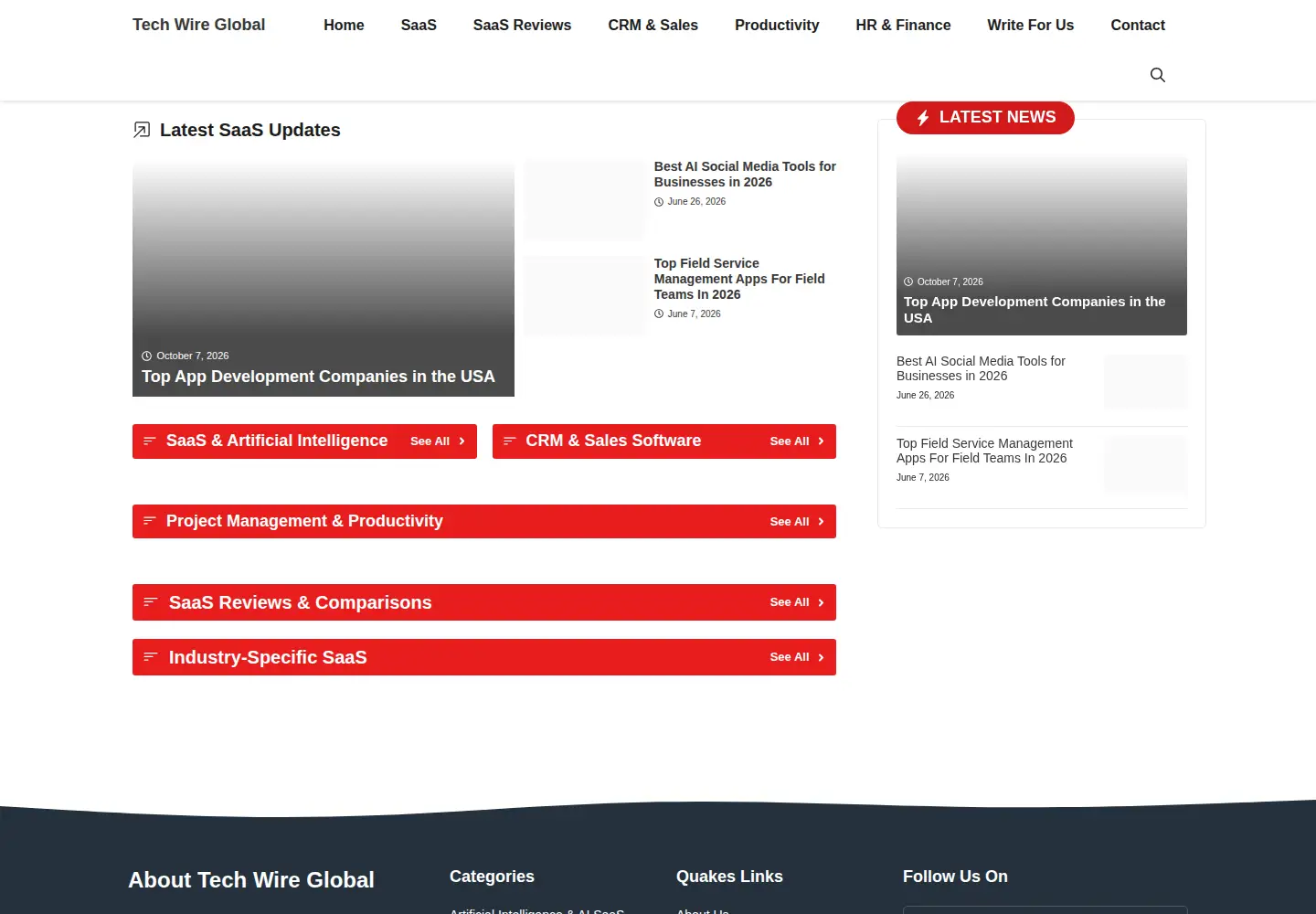
Task: Navigate to CRM & Sales
Action: (653, 25)
